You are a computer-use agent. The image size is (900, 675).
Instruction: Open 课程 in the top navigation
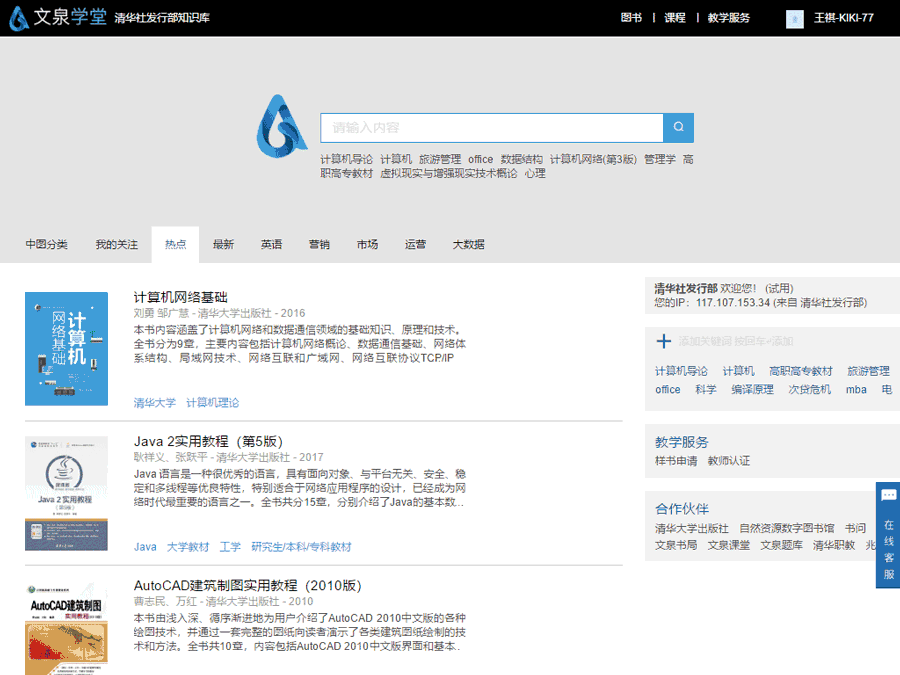[x=675, y=18]
